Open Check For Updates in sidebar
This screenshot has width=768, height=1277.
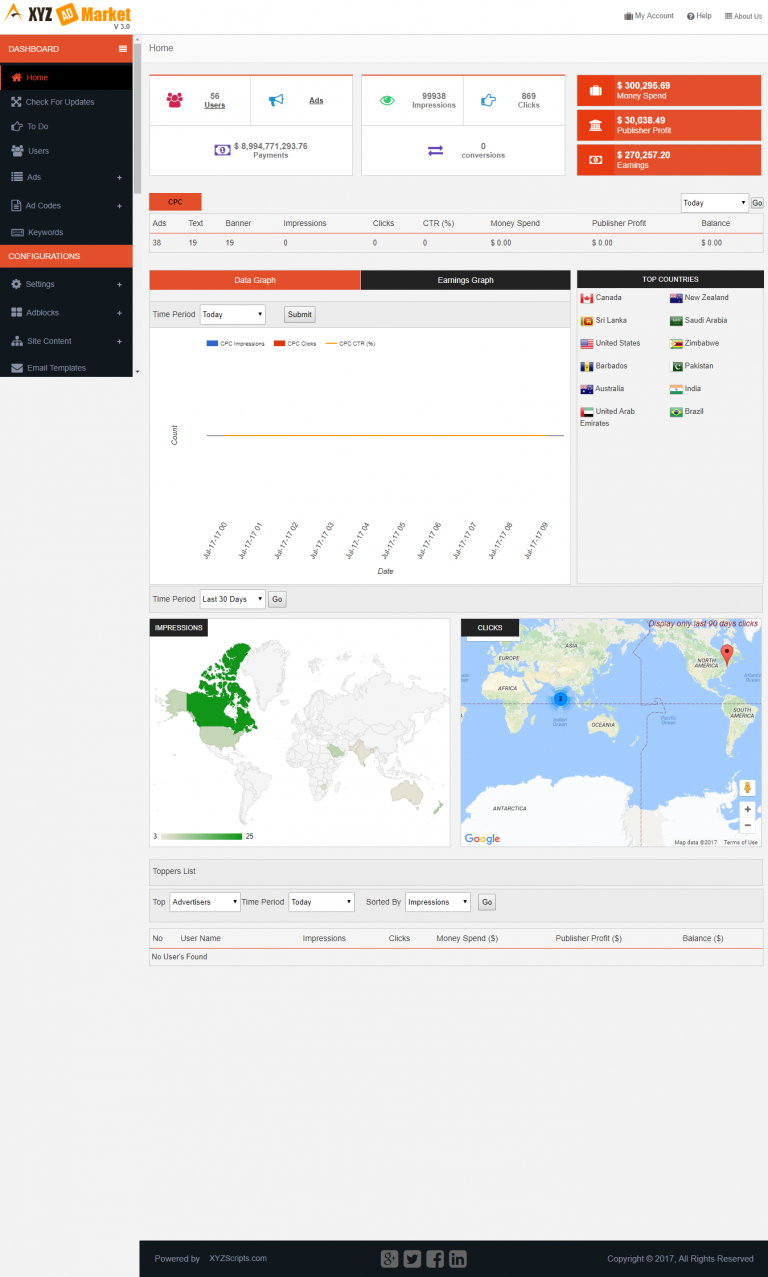tap(60, 102)
